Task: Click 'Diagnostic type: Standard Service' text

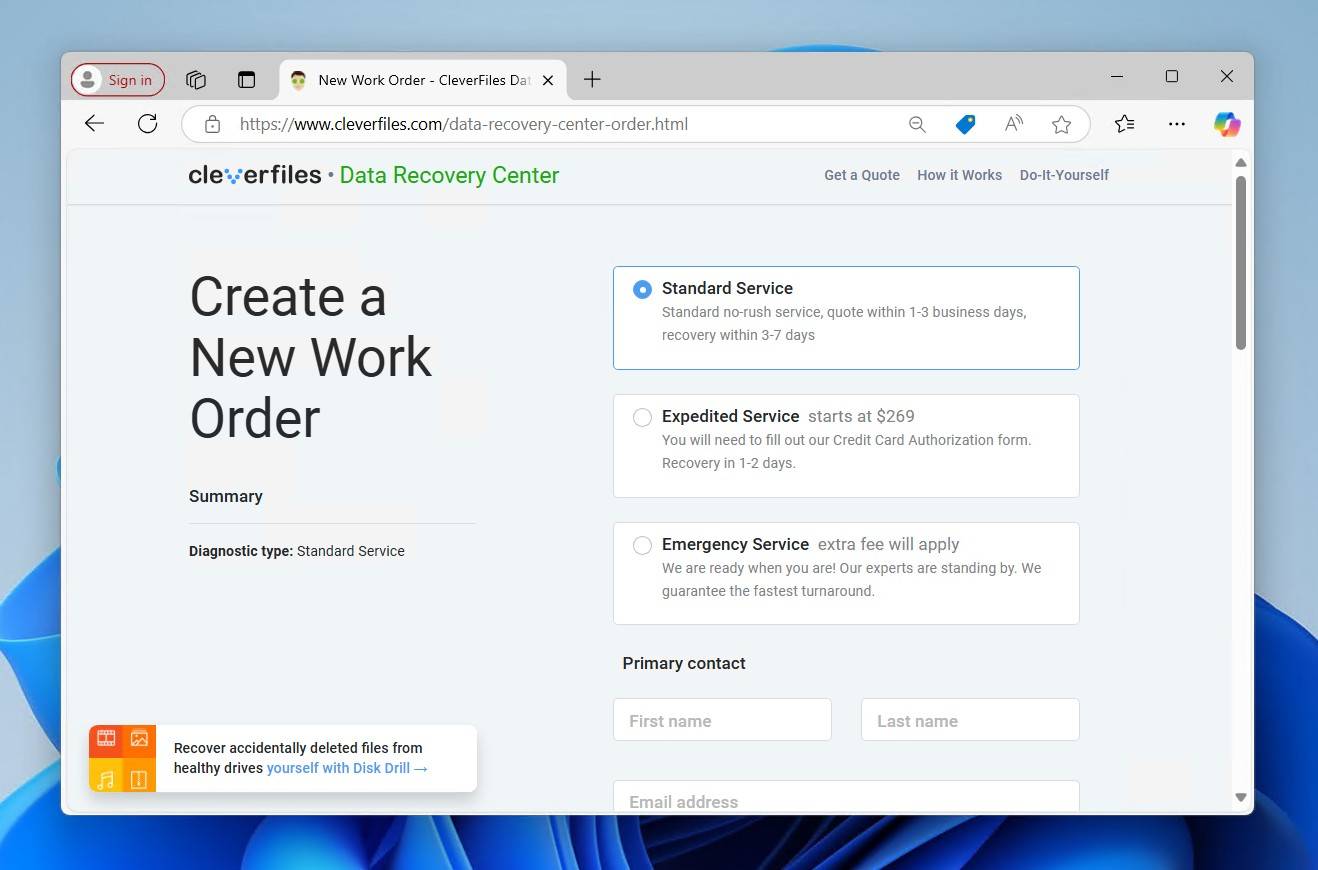Action: 297,551
